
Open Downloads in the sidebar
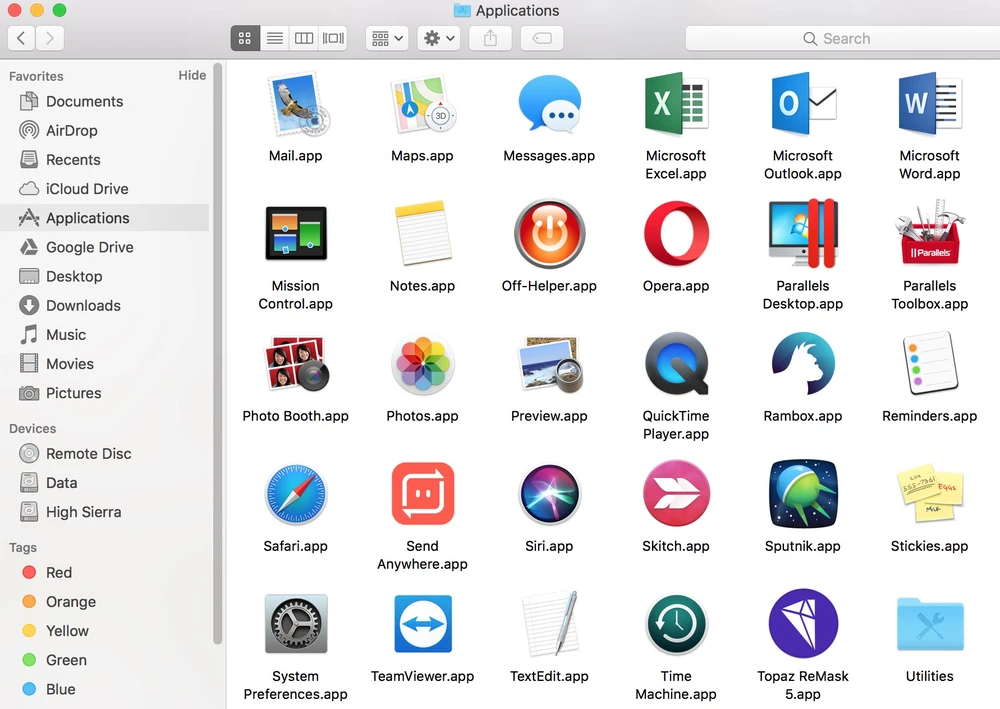pyautogui.click(x=83, y=306)
